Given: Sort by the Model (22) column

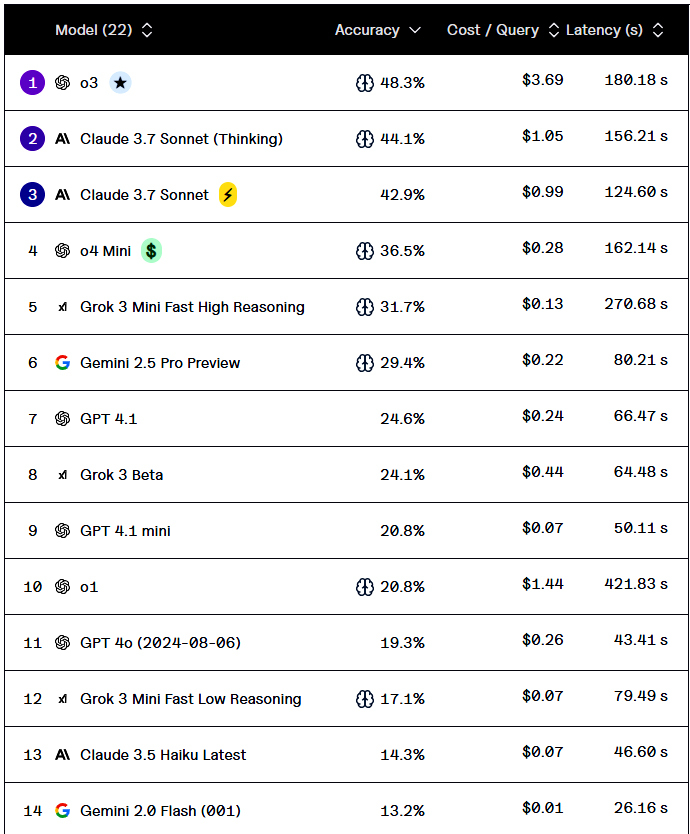Looking at the screenshot, I should [x=104, y=30].
